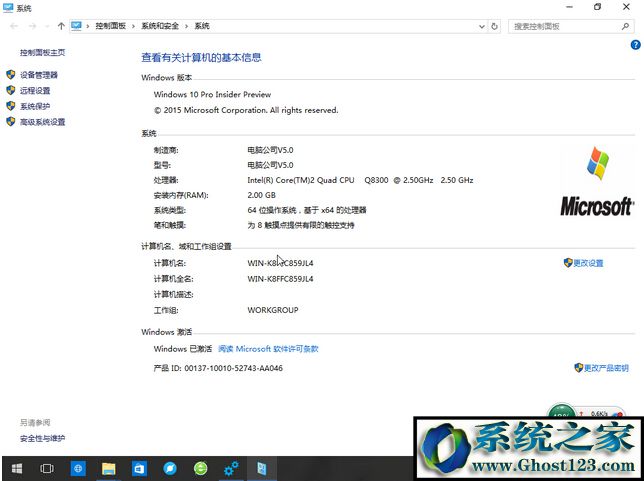
Task: Click the shield icon beside 远程设置
Action: [x=11, y=90]
